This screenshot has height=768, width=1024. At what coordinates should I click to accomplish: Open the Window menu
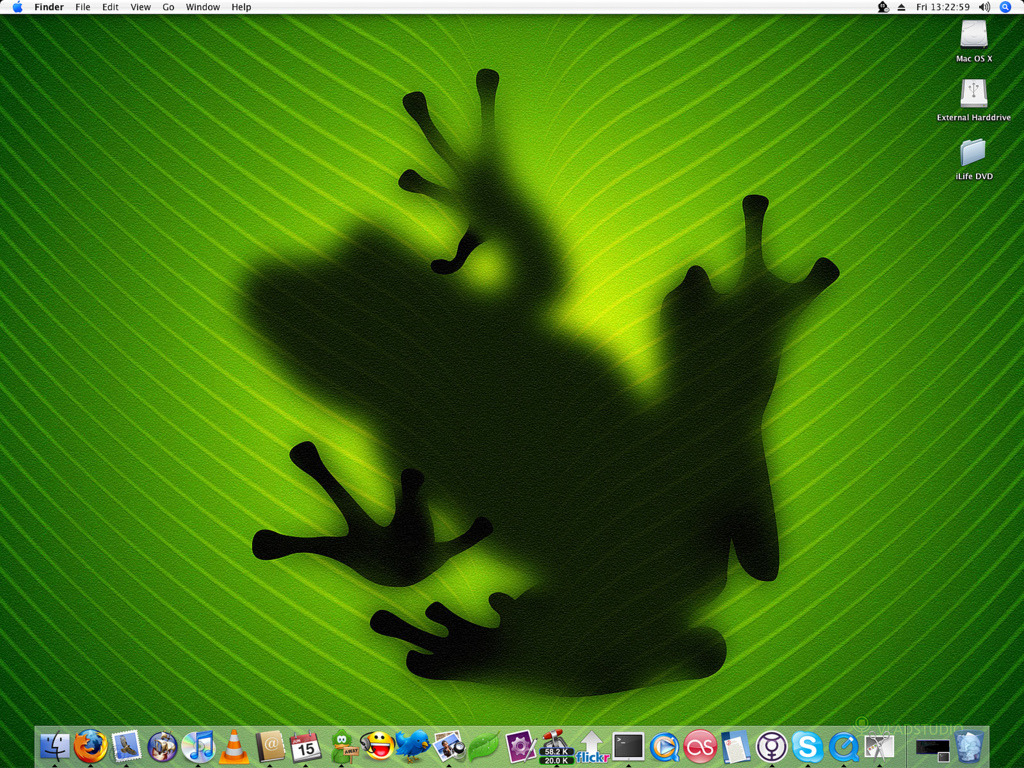tap(203, 7)
